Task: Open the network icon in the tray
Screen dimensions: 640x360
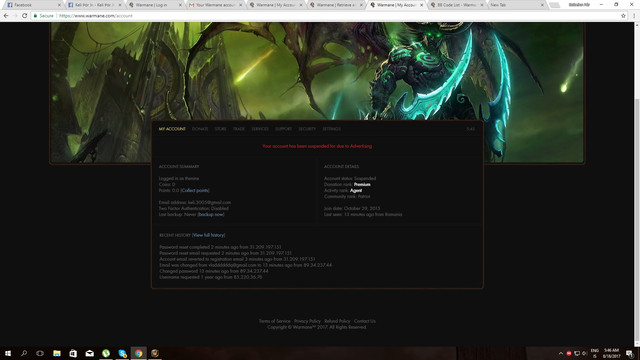Action: point(577,353)
